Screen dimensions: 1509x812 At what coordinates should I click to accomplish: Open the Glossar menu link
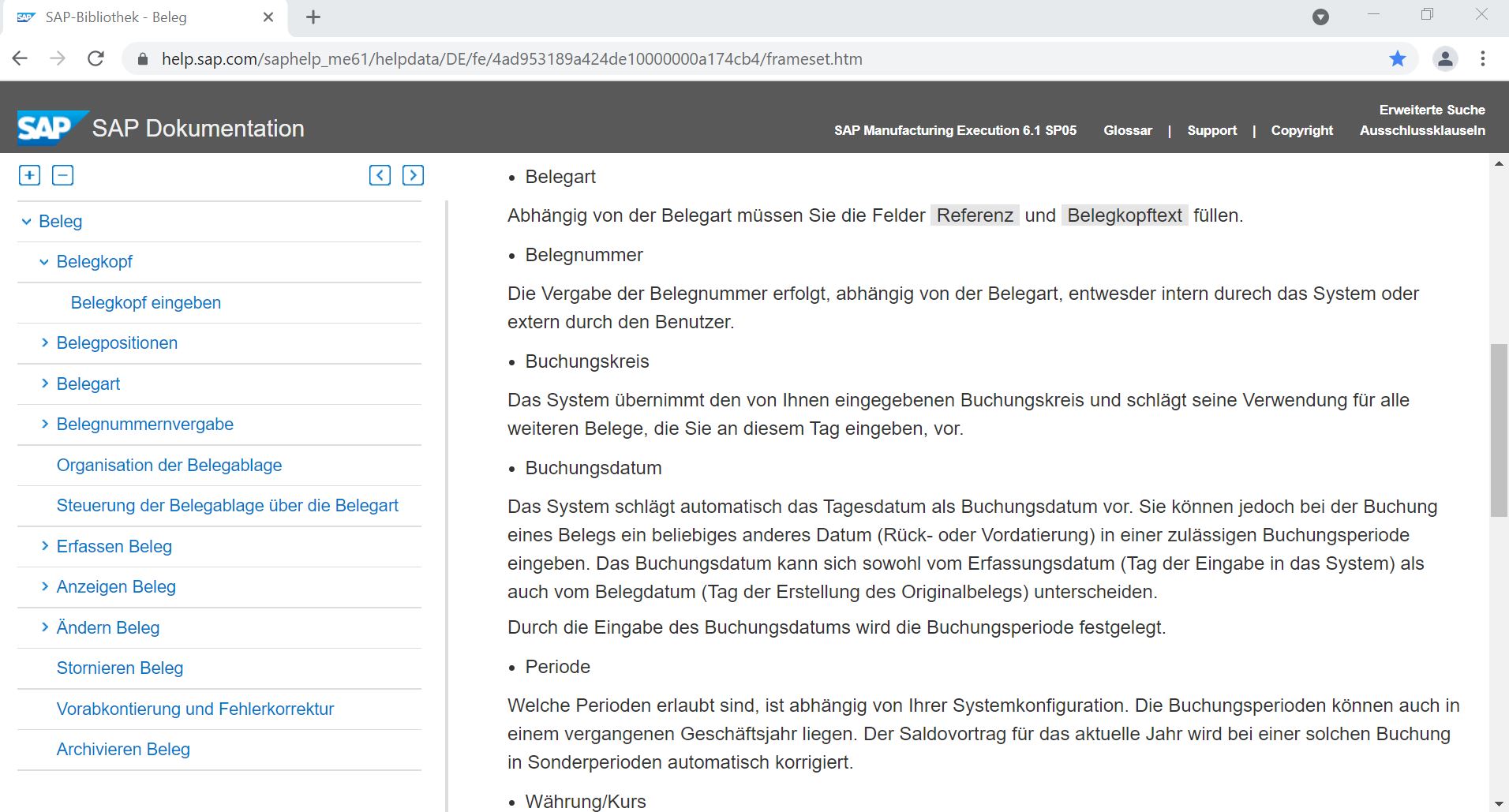[x=1128, y=130]
